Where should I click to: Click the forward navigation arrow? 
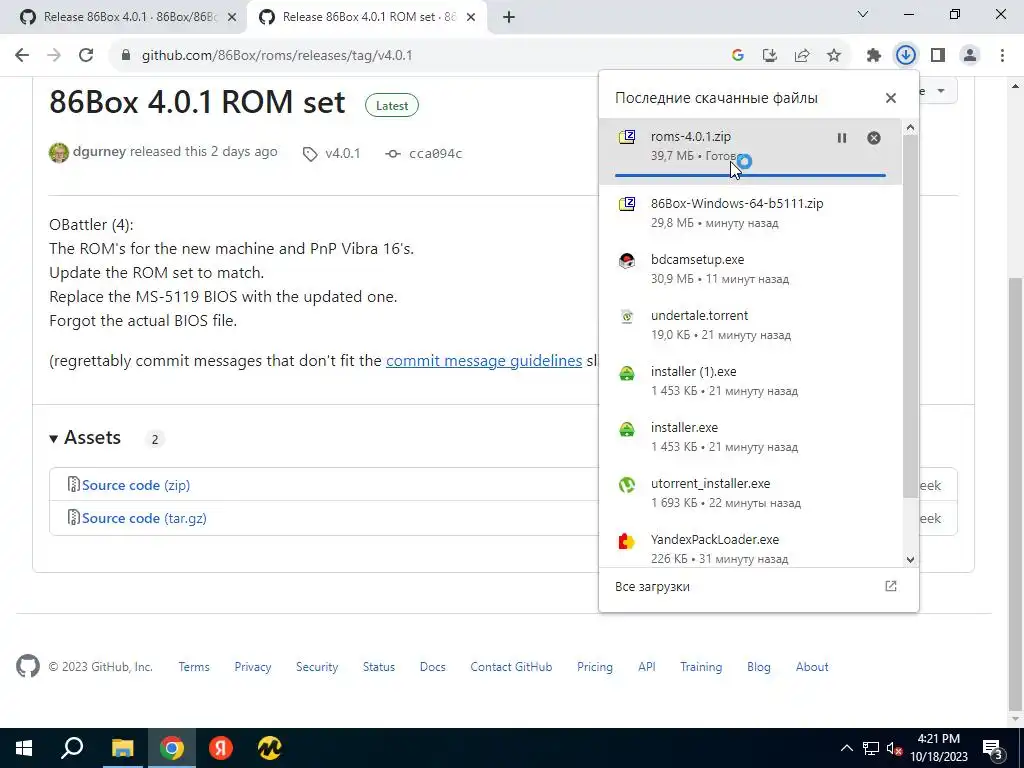(54, 56)
